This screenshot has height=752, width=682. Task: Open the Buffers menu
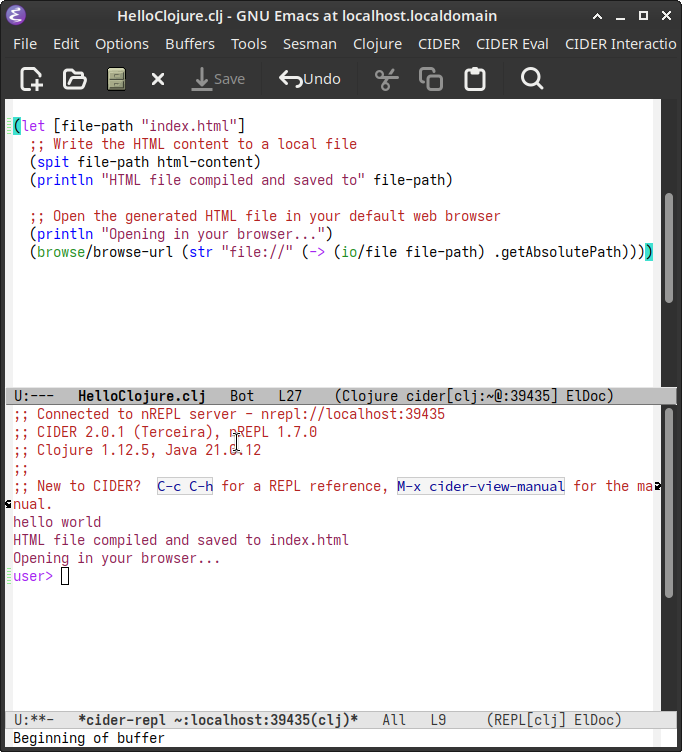tap(190, 44)
